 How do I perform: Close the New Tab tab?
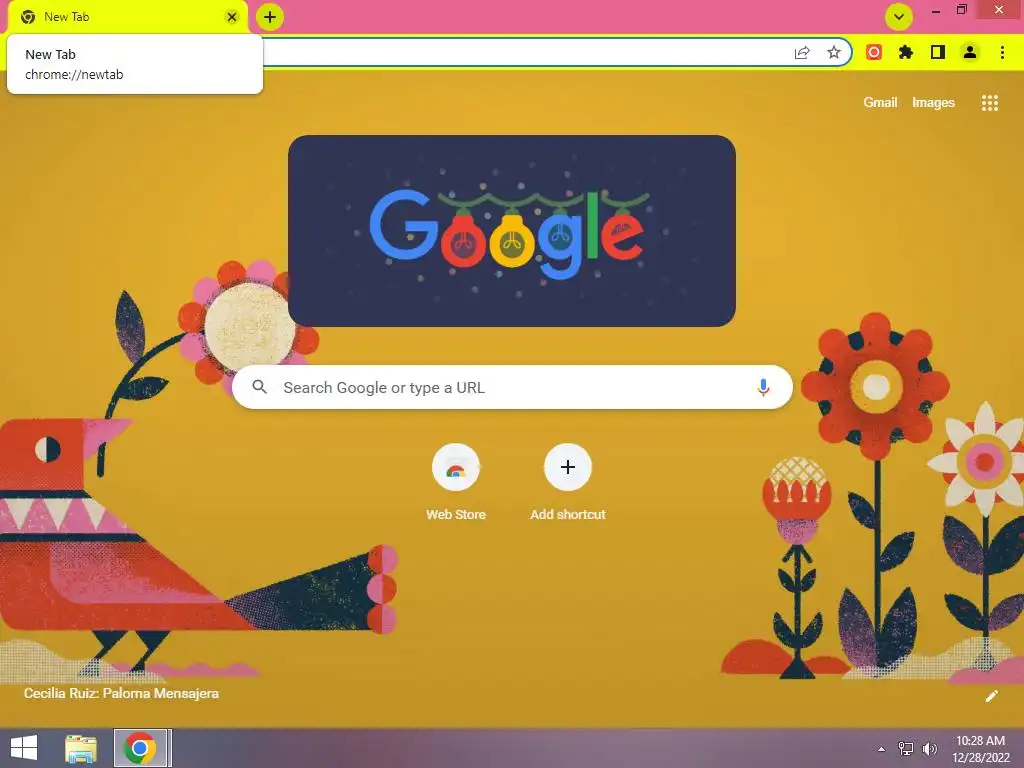[232, 17]
